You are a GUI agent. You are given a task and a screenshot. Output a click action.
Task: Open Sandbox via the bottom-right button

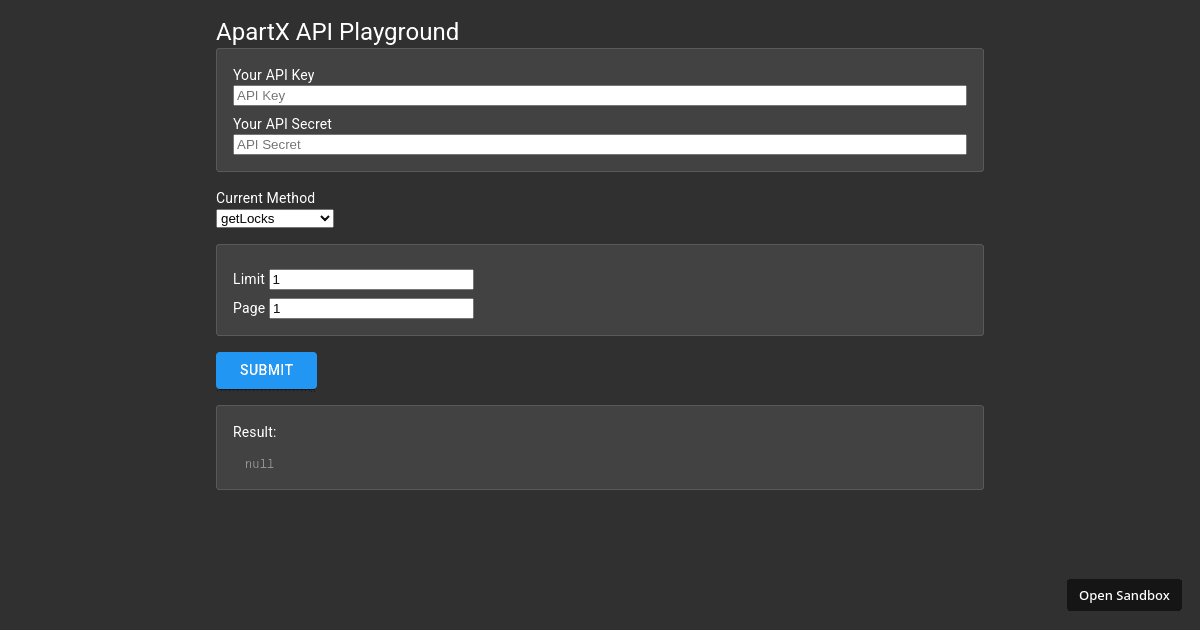tap(1124, 594)
